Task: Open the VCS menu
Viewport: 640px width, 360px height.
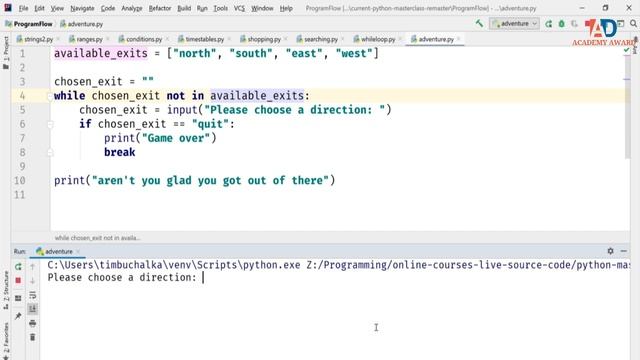Action: pos(239,8)
